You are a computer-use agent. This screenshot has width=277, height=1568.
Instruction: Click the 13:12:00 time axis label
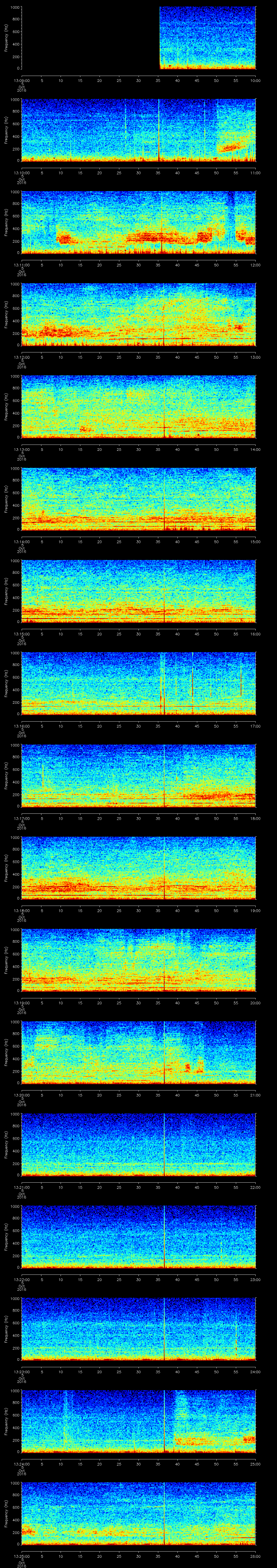pos(21,357)
